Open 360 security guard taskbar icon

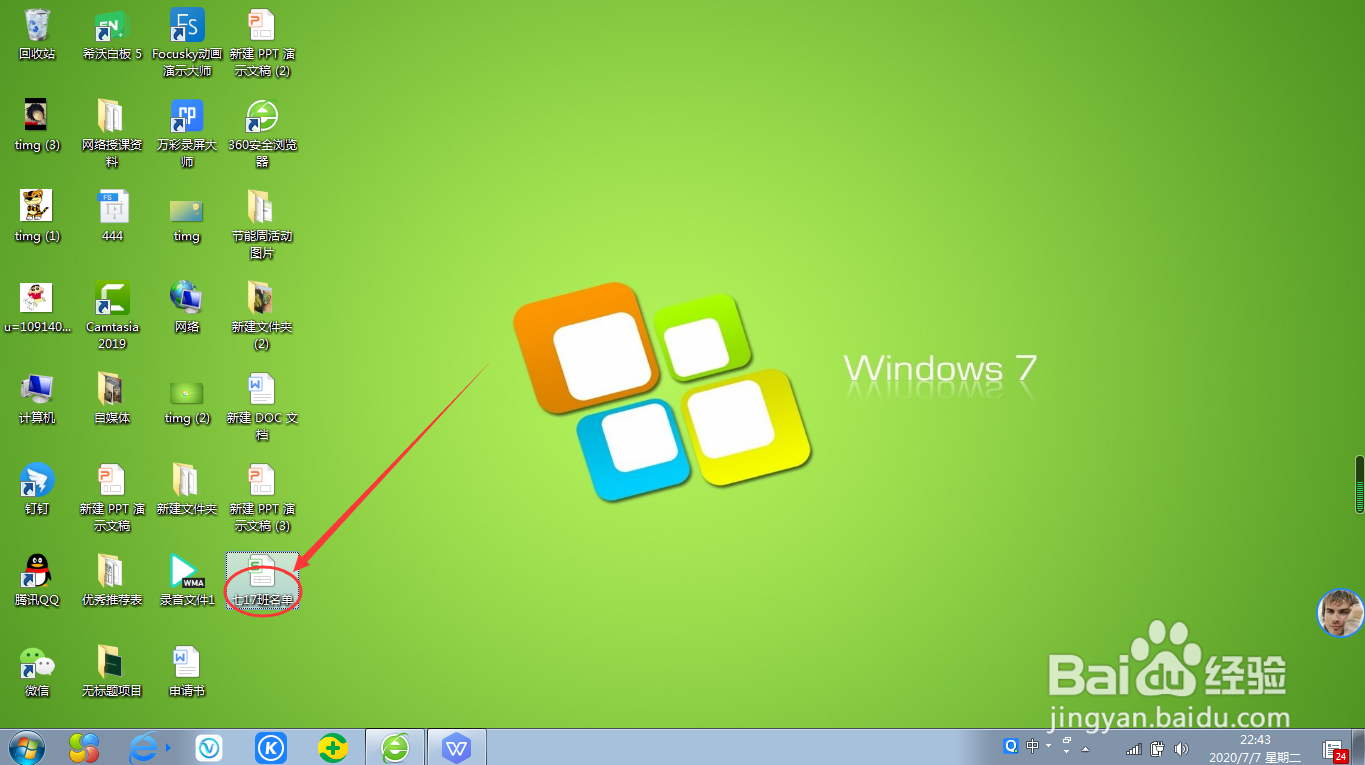[x=333, y=747]
